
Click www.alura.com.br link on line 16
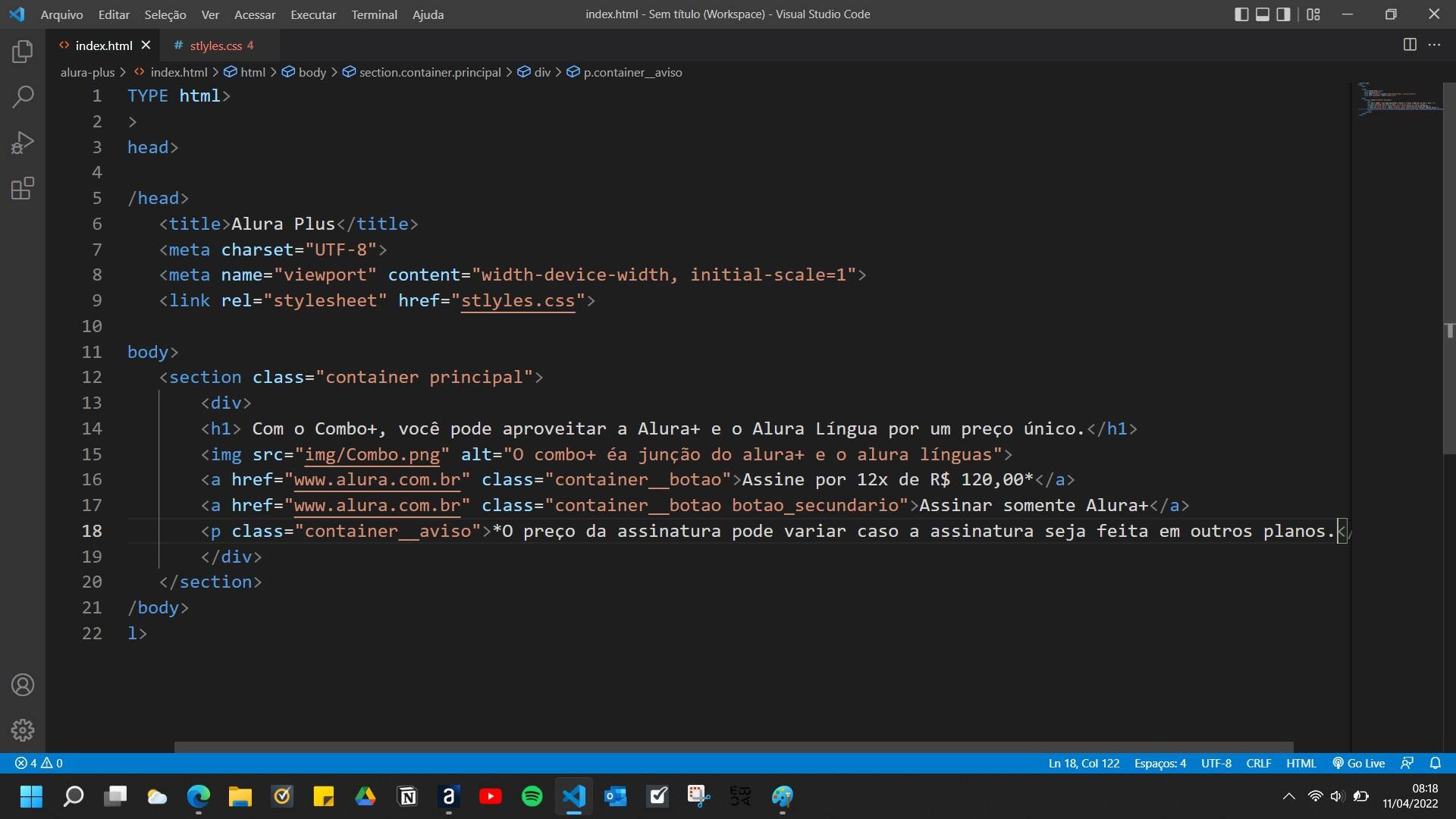coord(377,479)
